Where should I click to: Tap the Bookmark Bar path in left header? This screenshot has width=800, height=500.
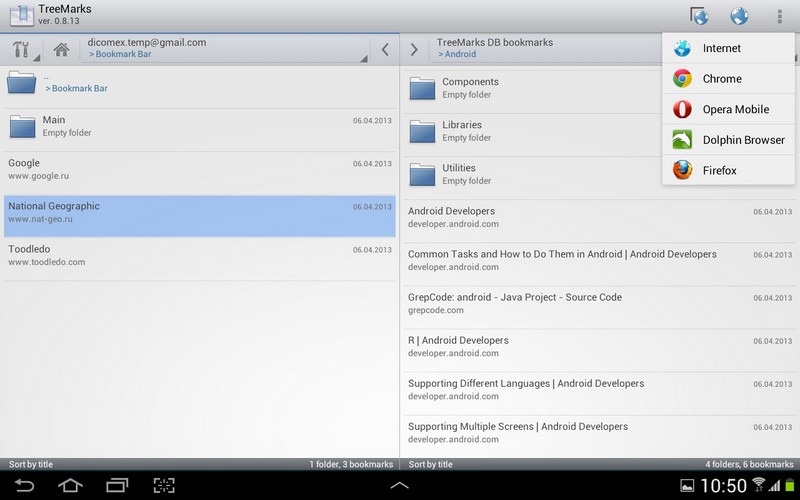click(x=120, y=54)
